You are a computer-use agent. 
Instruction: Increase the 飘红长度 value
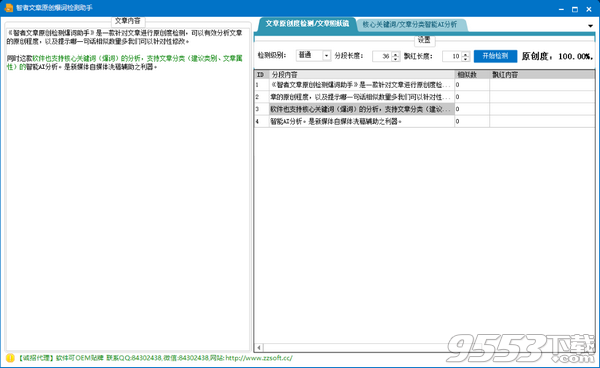[x=465, y=54]
